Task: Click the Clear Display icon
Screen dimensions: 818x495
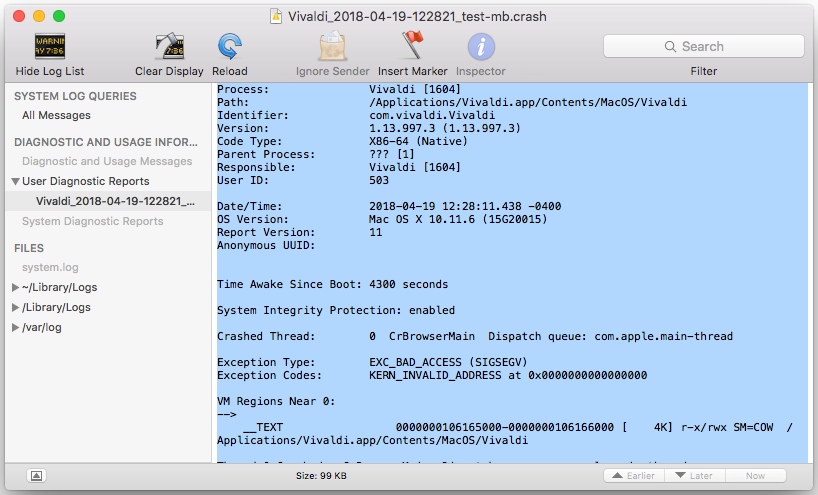Action: point(169,46)
